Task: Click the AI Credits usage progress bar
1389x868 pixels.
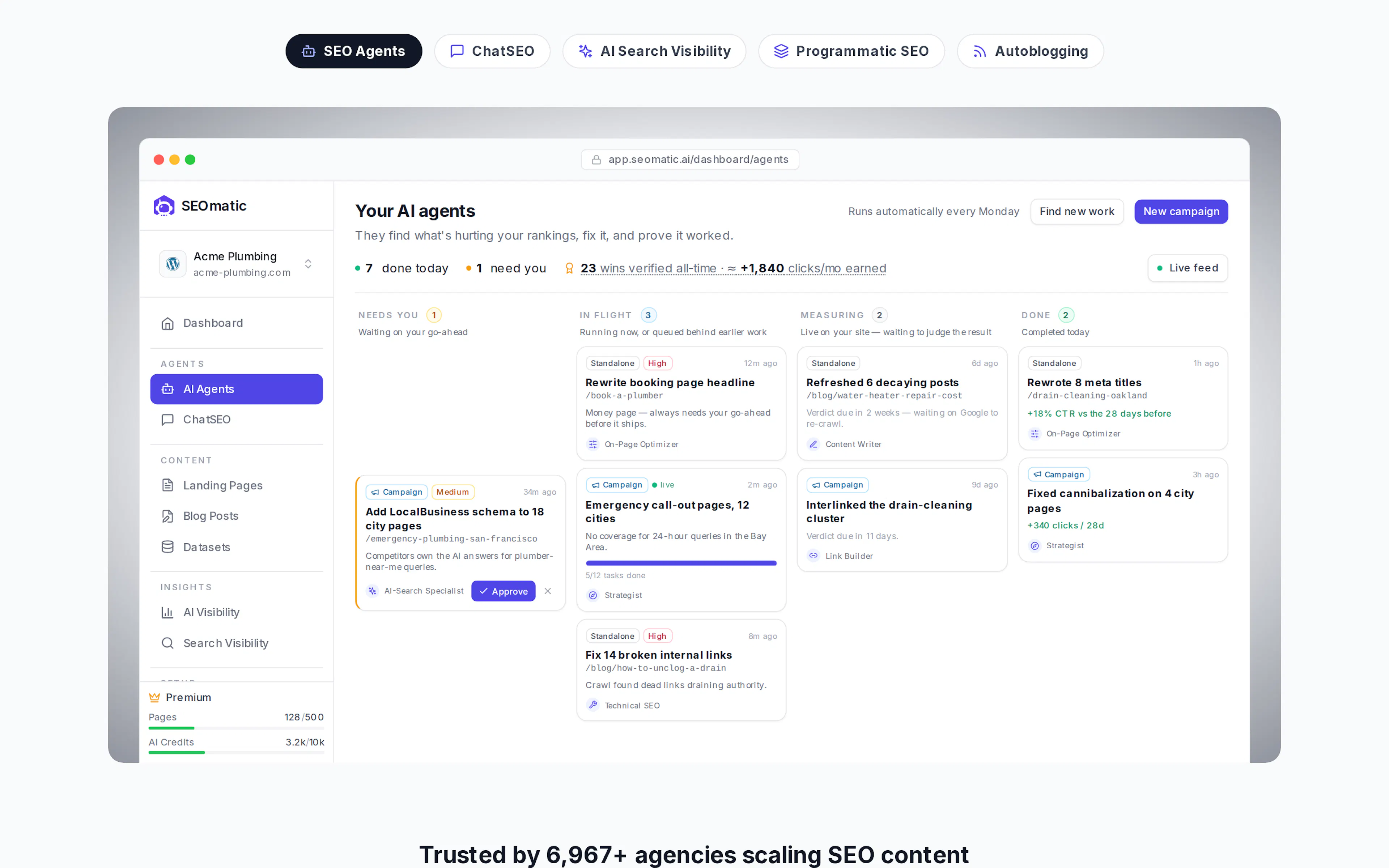Action: coord(236,752)
